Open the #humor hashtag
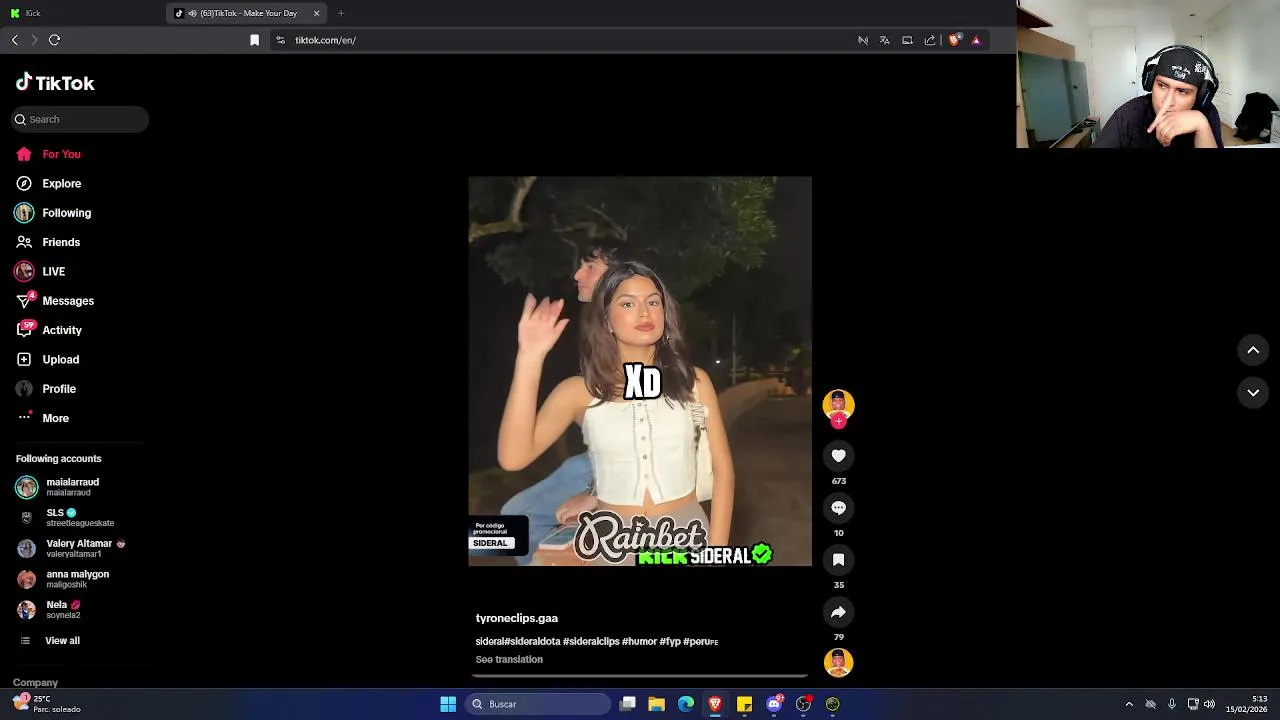1280x720 pixels. pos(639,641)
